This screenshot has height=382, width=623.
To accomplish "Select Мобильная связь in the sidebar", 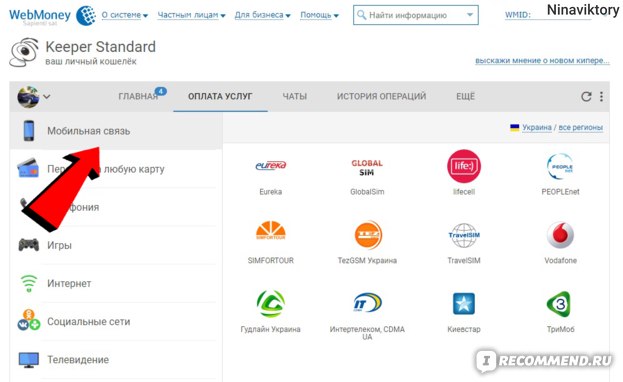I will (x=116, y=131).
